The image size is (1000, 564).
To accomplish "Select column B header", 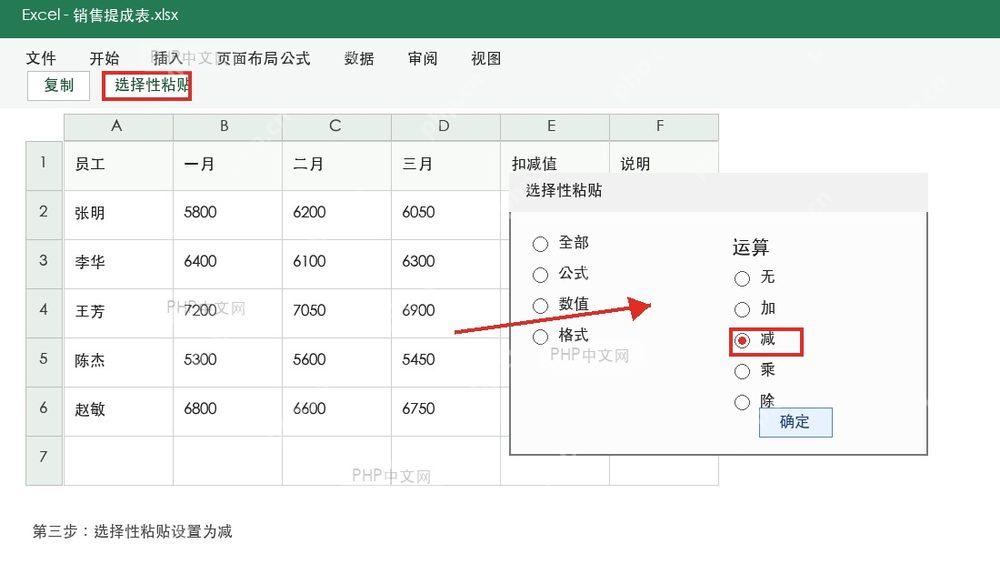I will (228, 127).
